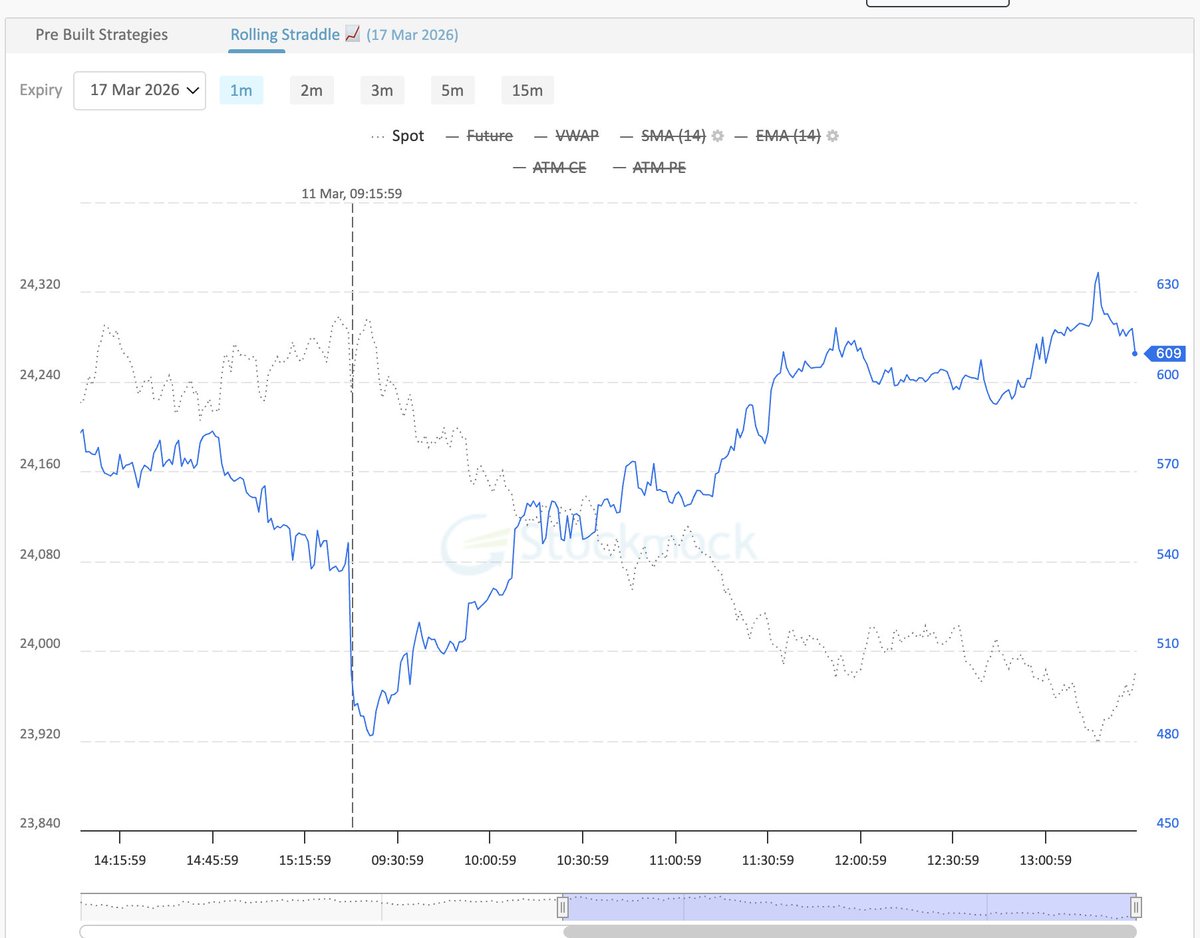Click the 09:30:59 time axis label
The height and width of the screenshot is (938, 1200).
[x=398, y=860]
